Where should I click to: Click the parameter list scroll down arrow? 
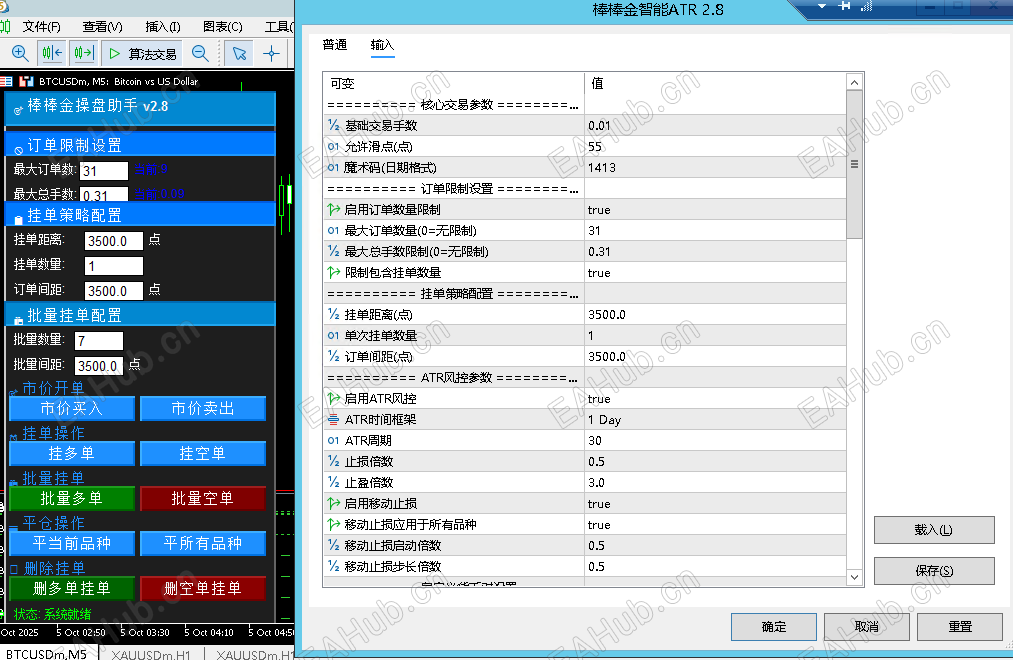(854, 577)
